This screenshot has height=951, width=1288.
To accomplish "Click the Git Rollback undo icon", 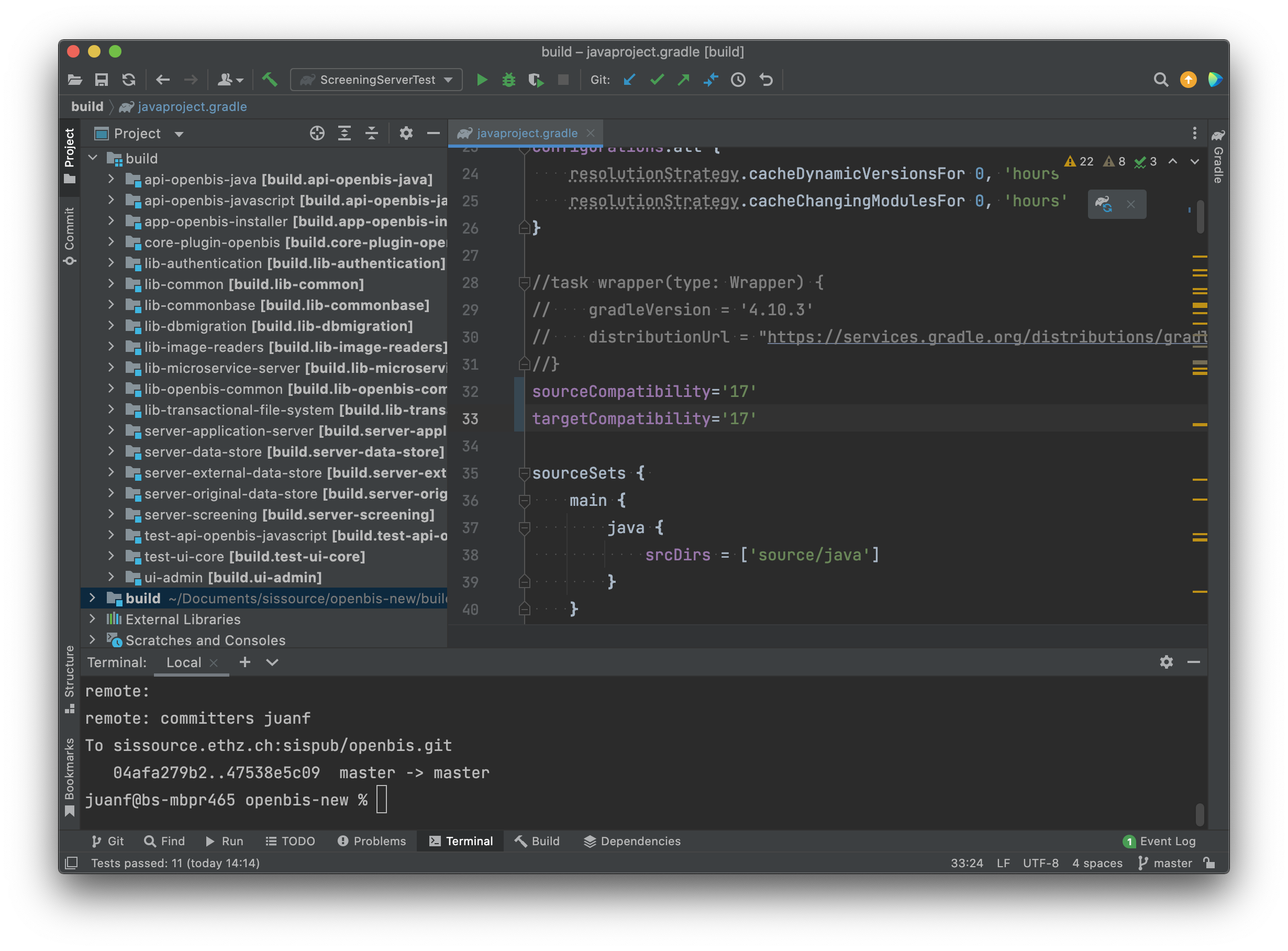I will 767,80.
